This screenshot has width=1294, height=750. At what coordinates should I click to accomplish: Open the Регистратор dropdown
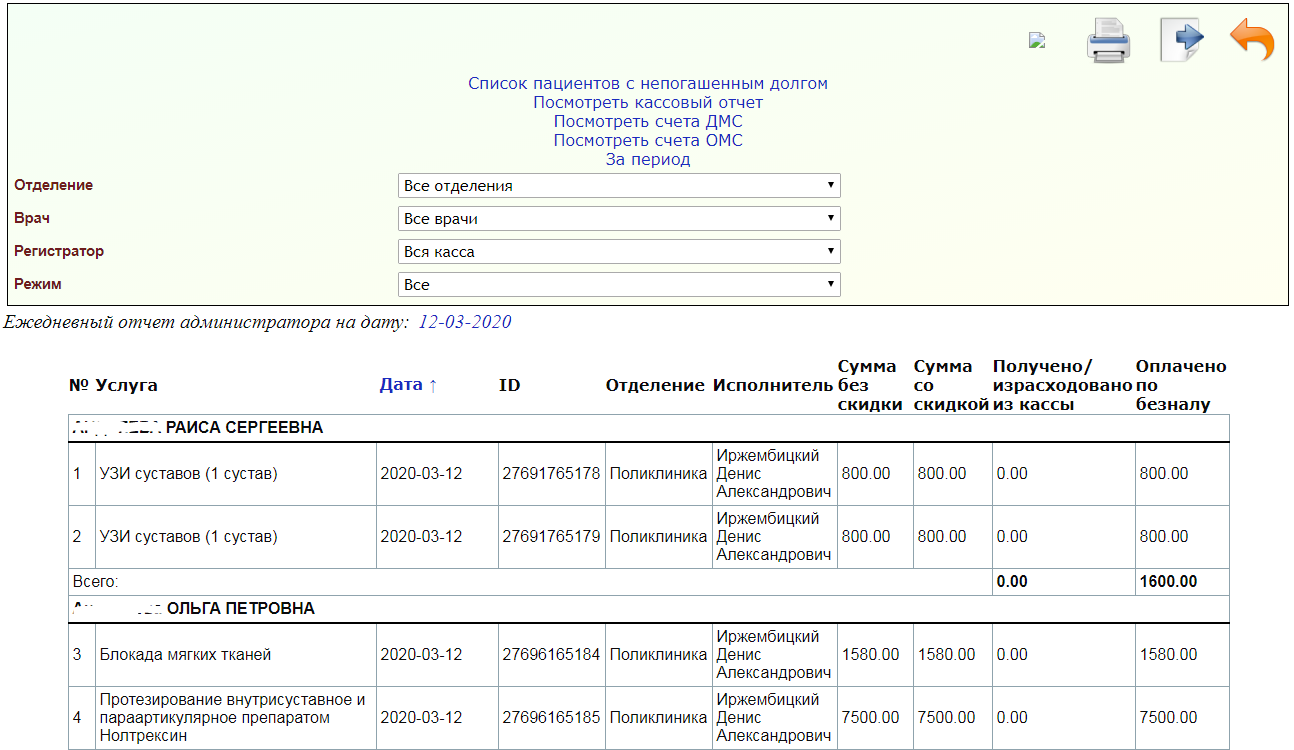click(619, 252)
